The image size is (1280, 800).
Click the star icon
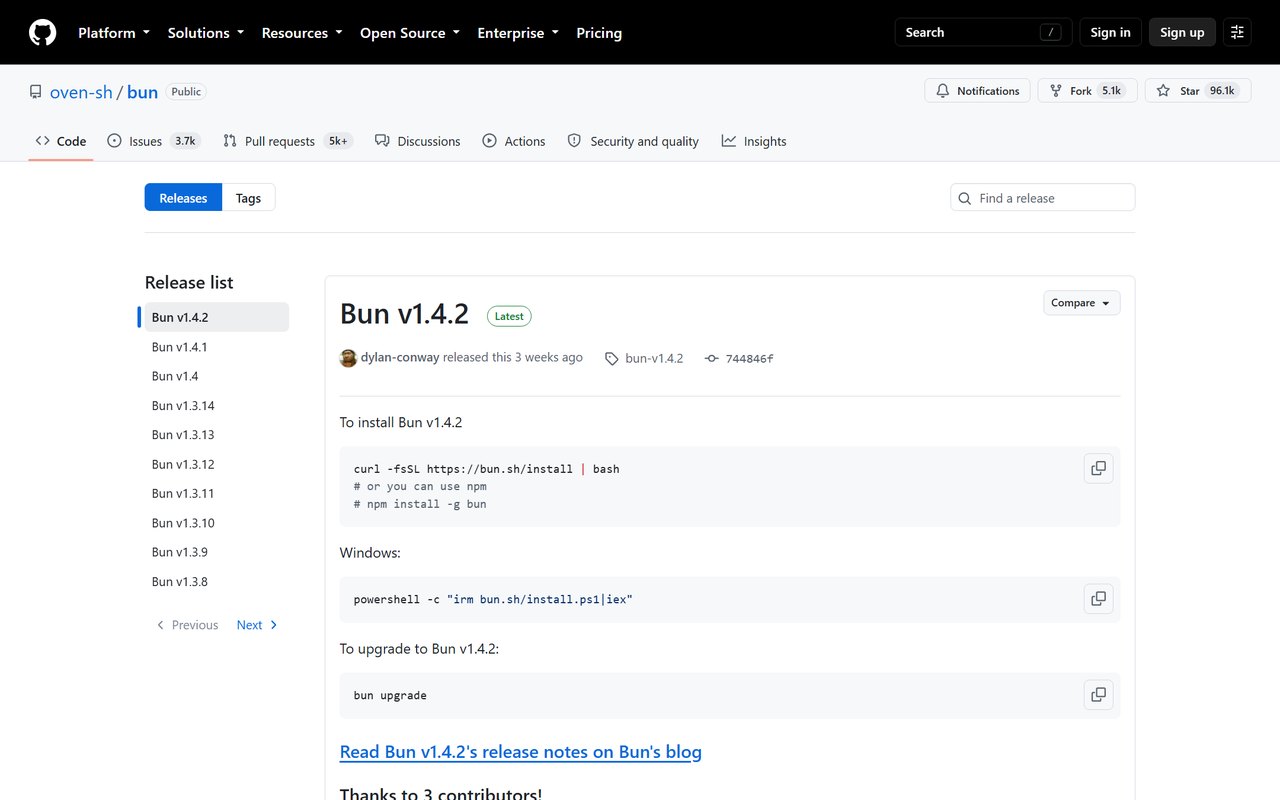point(1163,91)
